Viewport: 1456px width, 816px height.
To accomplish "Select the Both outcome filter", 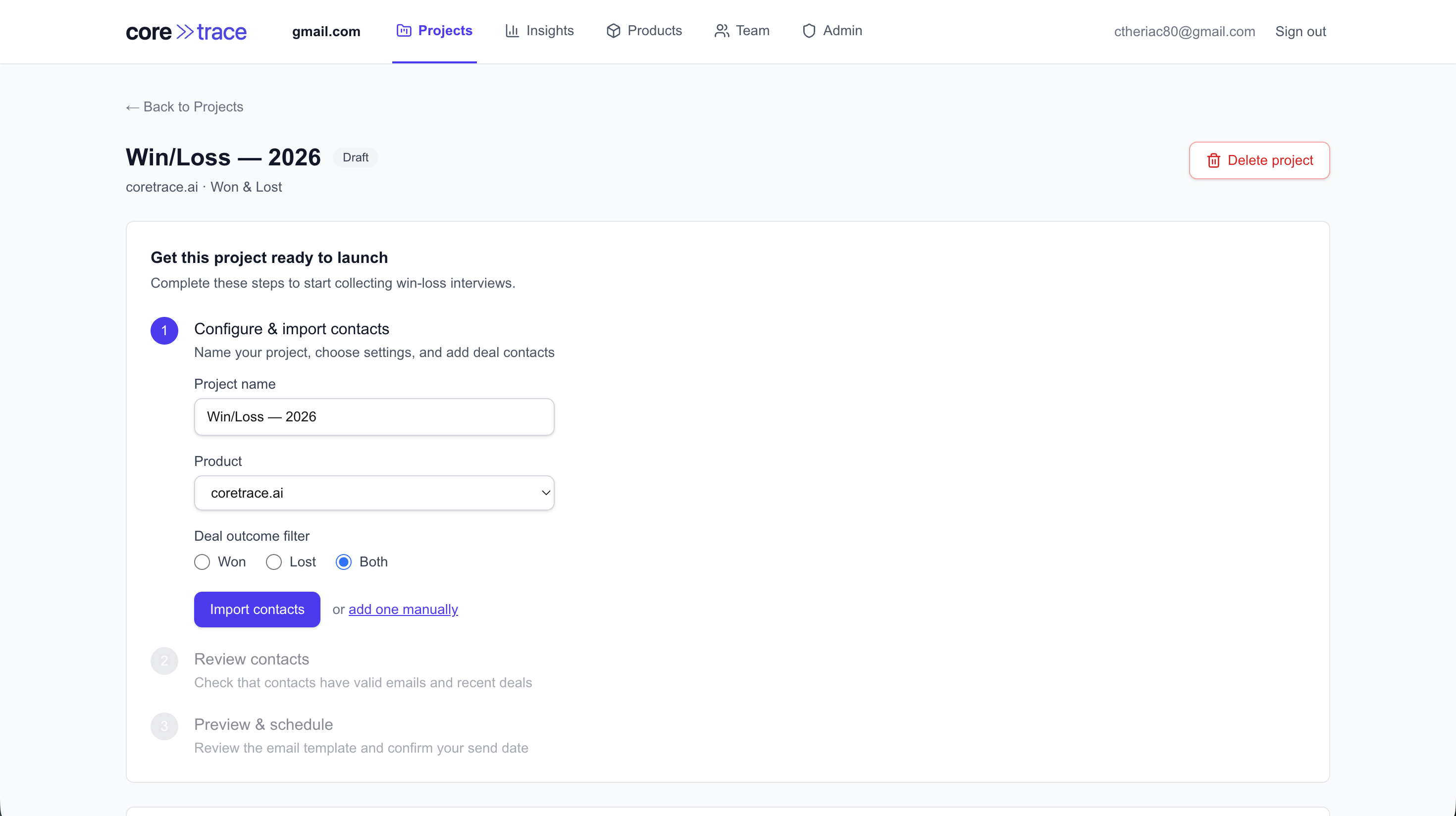I will tap(344, 561).
